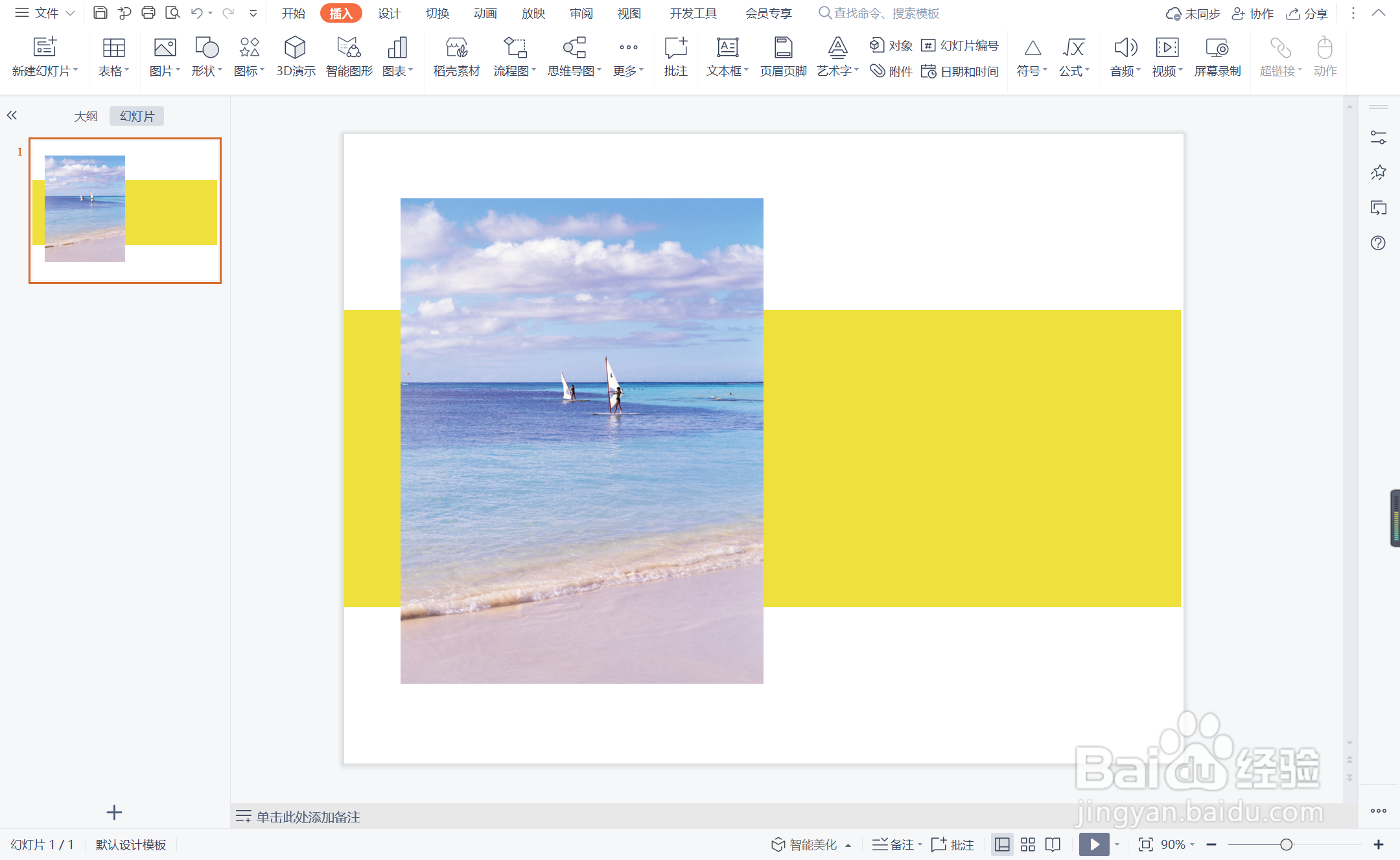Image resolution: width=1400 pixels, height=860 pixels.
Task: Insert a 思维导图 mind map
Action: click(574, 57)
